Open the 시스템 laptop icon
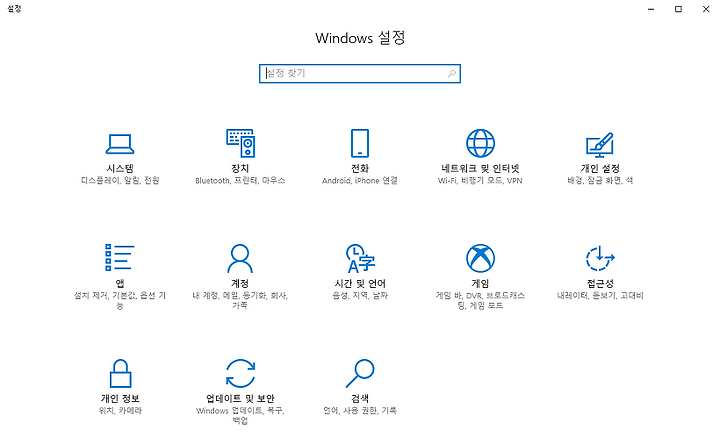 (x=120, y=144)
